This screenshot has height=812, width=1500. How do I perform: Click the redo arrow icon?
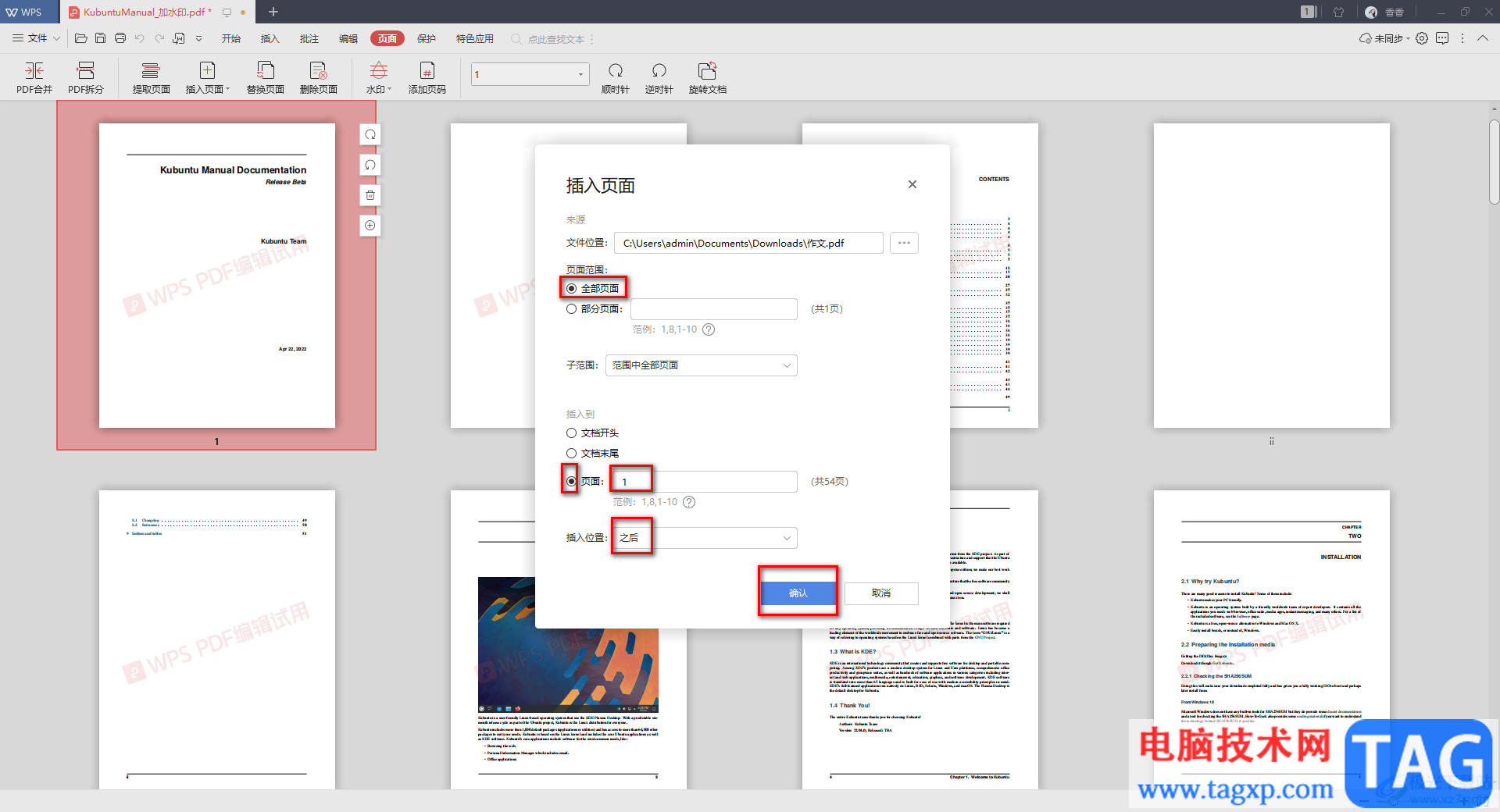(159, 38)
